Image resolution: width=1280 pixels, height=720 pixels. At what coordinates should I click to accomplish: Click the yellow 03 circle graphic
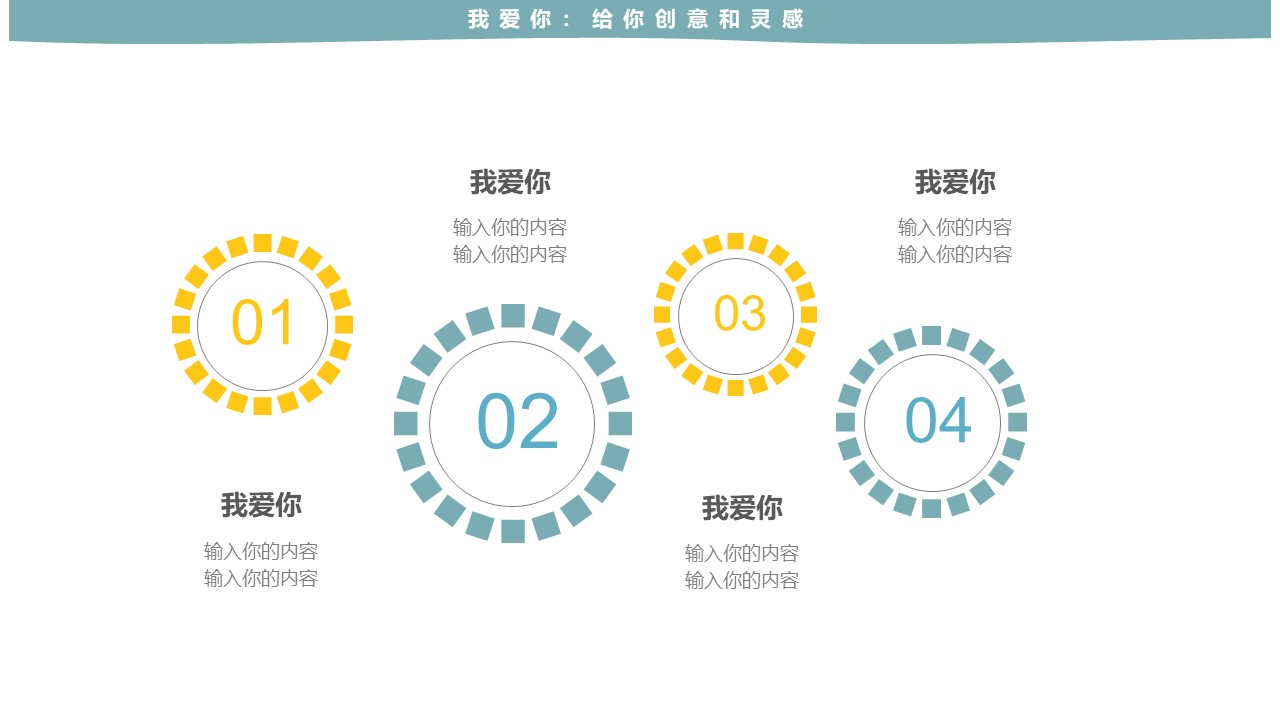(735, 314)
